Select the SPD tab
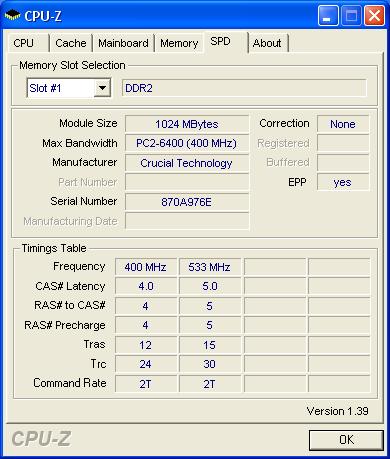Screen dimensions: 390x459 tap(226, 42)
